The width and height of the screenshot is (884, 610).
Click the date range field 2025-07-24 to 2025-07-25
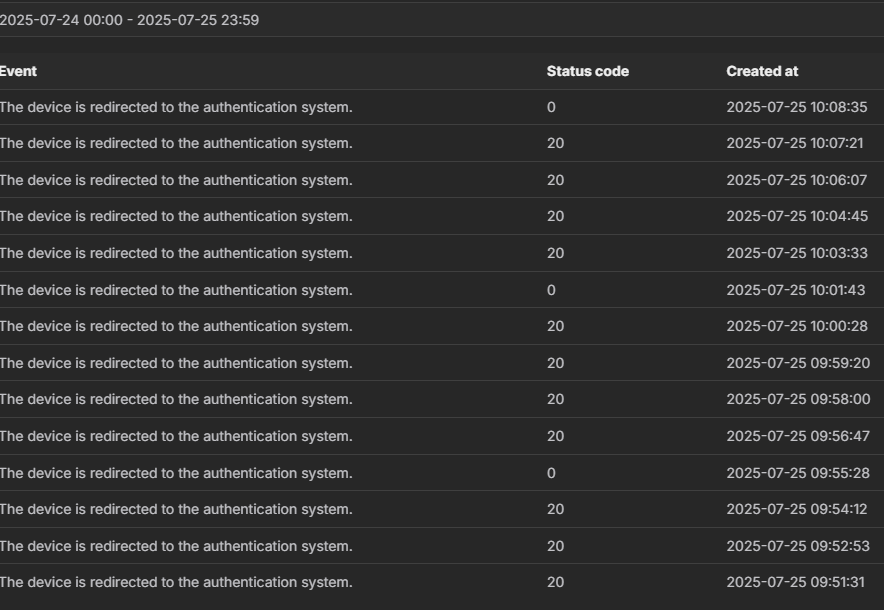130,19
